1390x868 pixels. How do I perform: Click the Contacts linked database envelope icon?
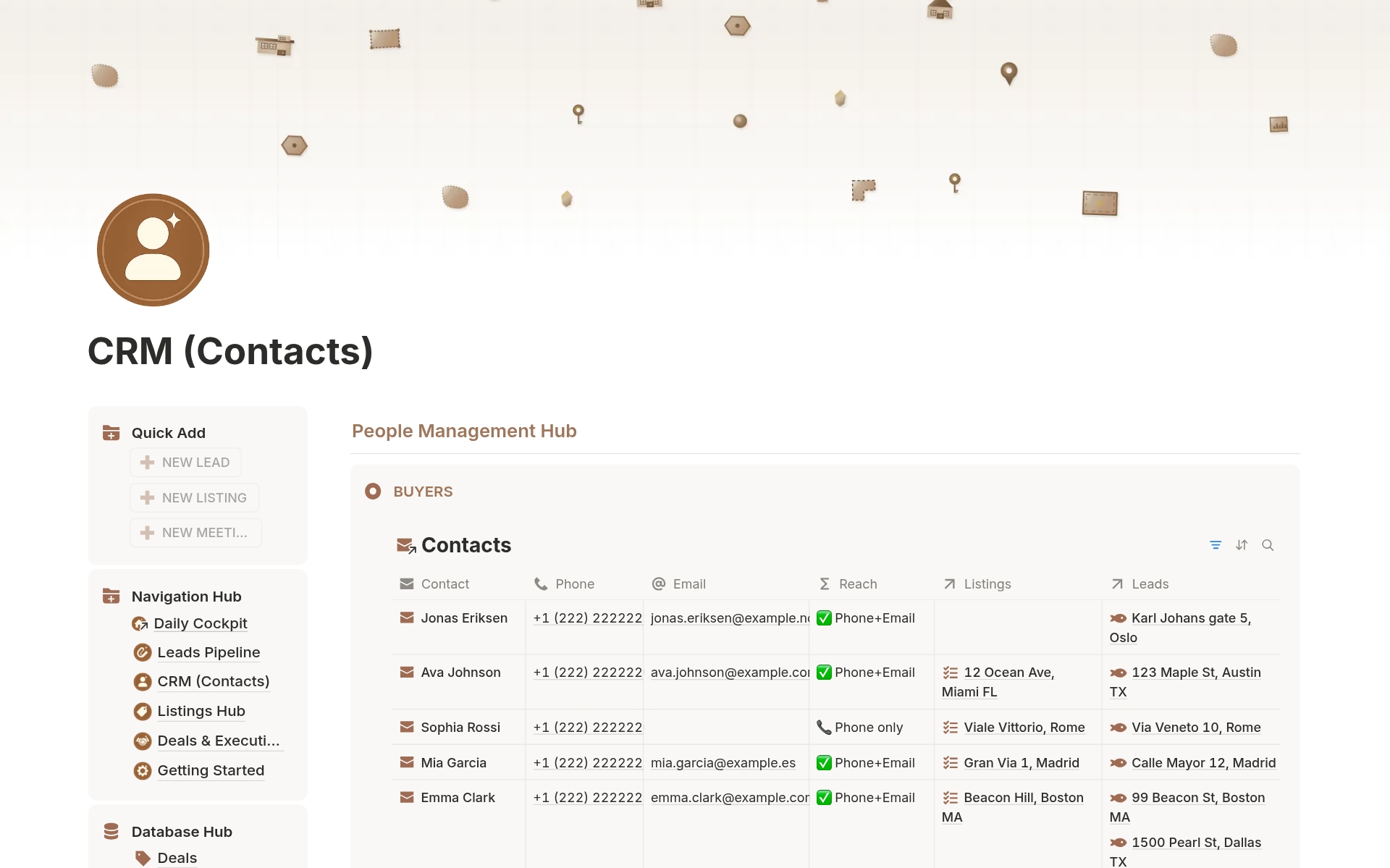[x=406, y=546]
